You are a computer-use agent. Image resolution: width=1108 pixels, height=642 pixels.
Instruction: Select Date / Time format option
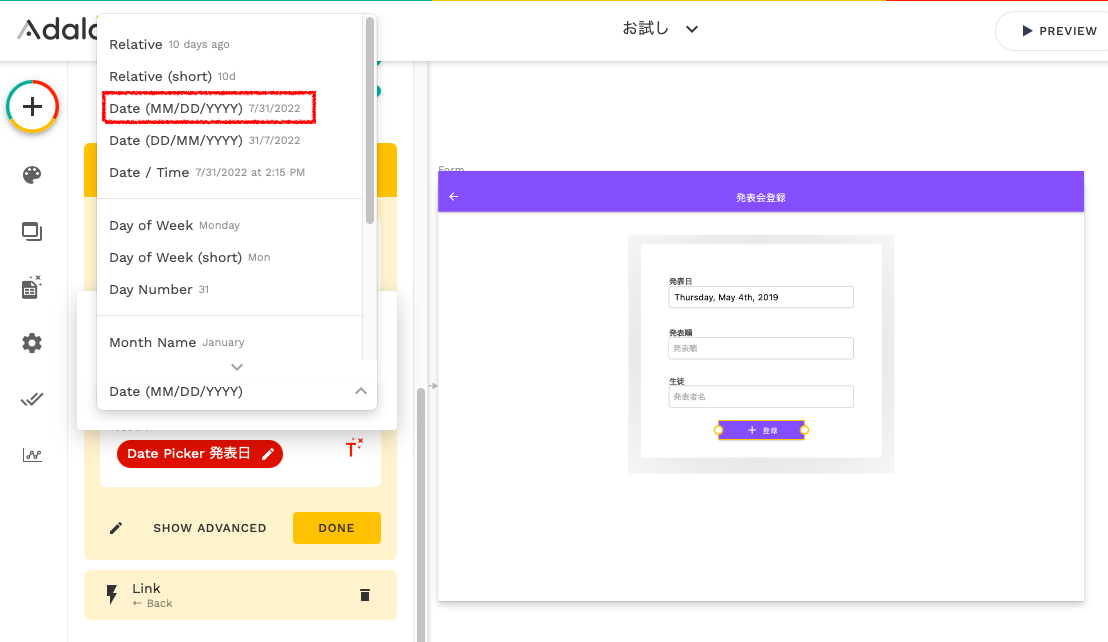(x=230, y=172)
